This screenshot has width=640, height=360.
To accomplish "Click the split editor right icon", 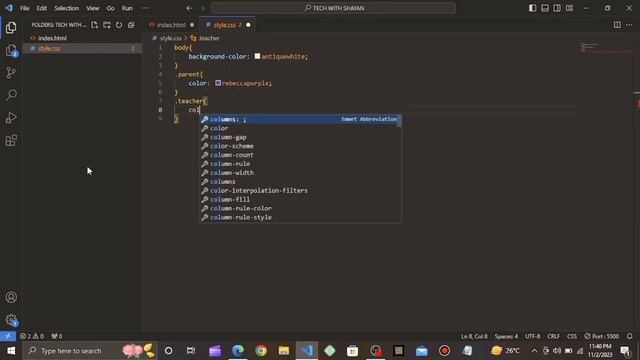I will pyautogui.click(x=617, y=25).
